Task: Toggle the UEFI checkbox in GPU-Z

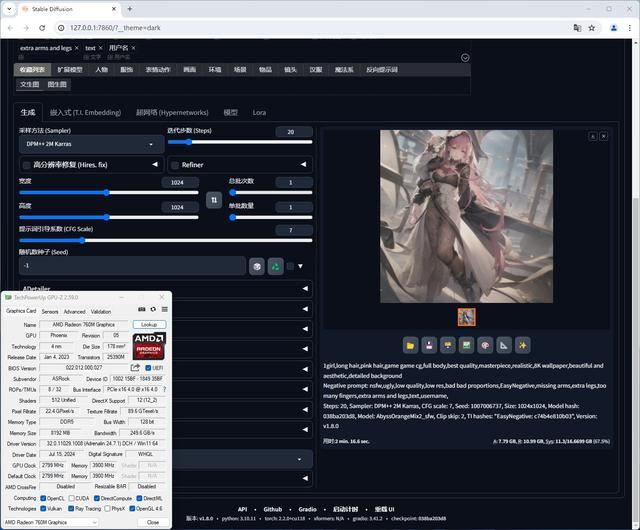Action: (x=147, y=368)
